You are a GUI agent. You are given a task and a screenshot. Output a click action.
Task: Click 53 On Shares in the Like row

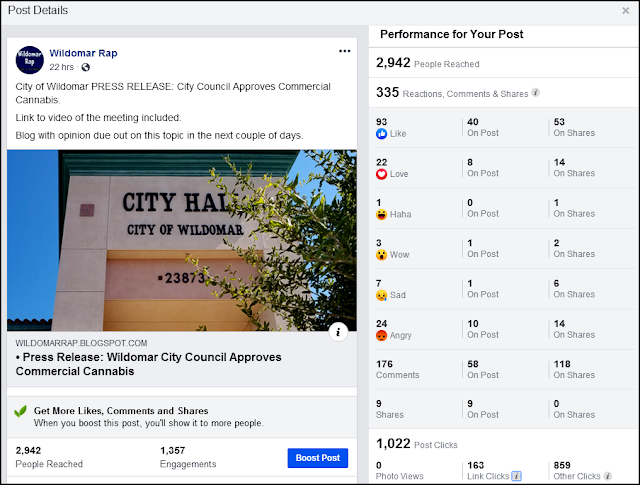point(574,127)
